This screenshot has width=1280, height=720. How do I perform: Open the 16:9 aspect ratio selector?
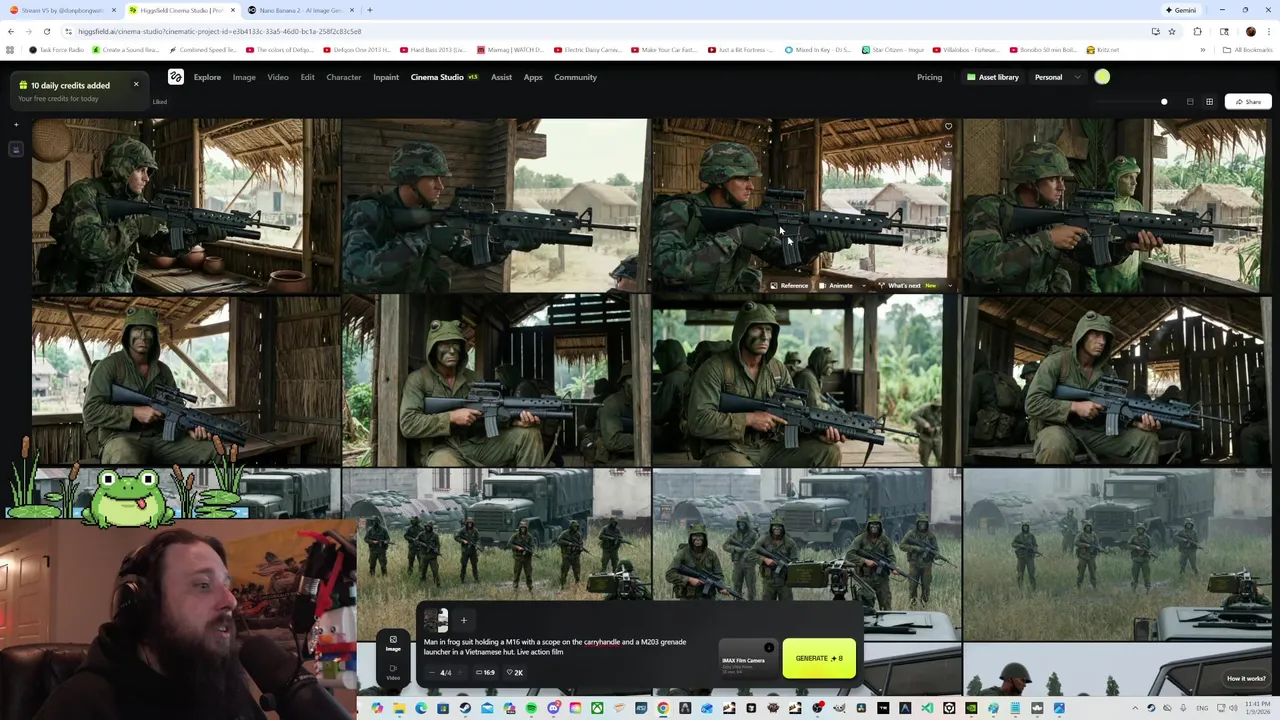485,673
